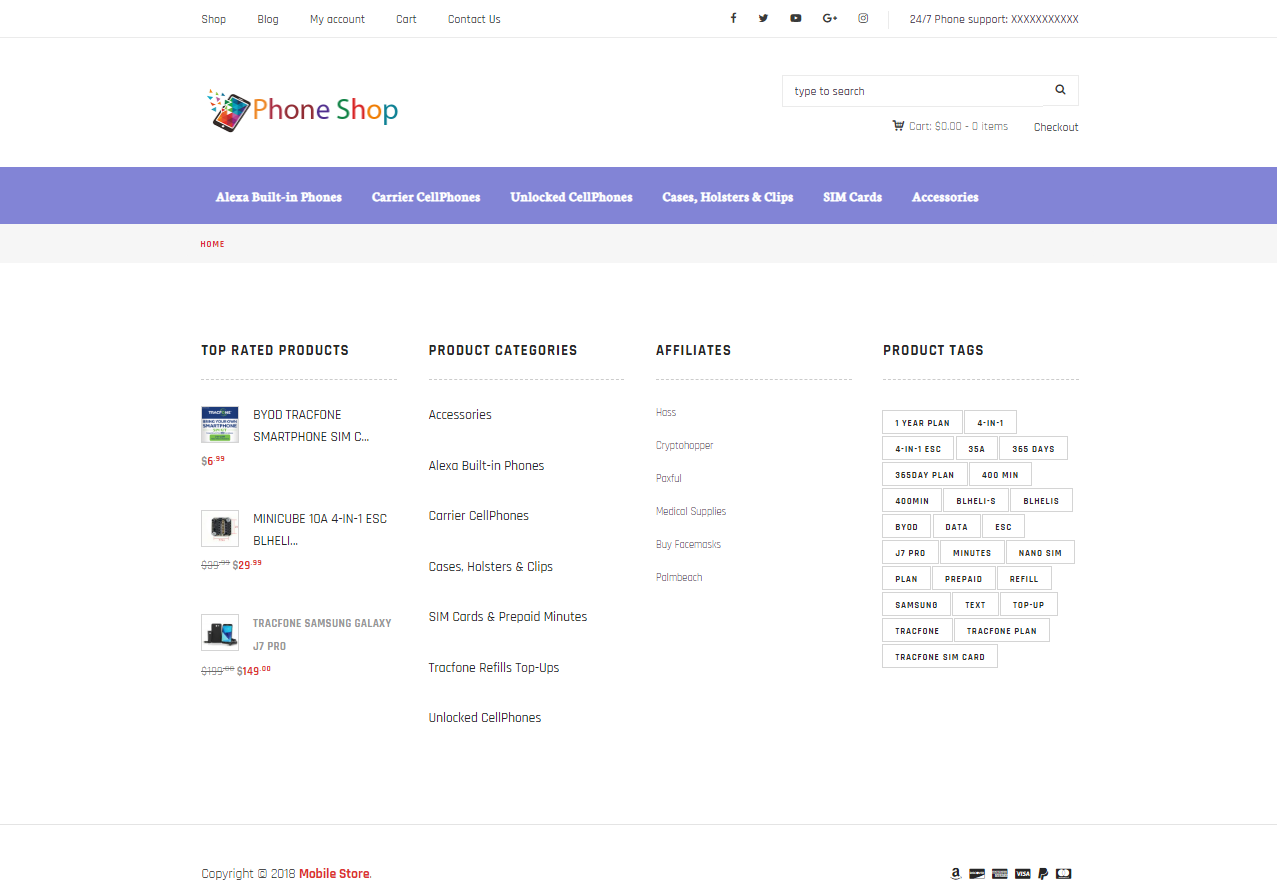Select the '365 DAYS' tag
Viewport: 1277px width, 888px height.
point(1033,448)
